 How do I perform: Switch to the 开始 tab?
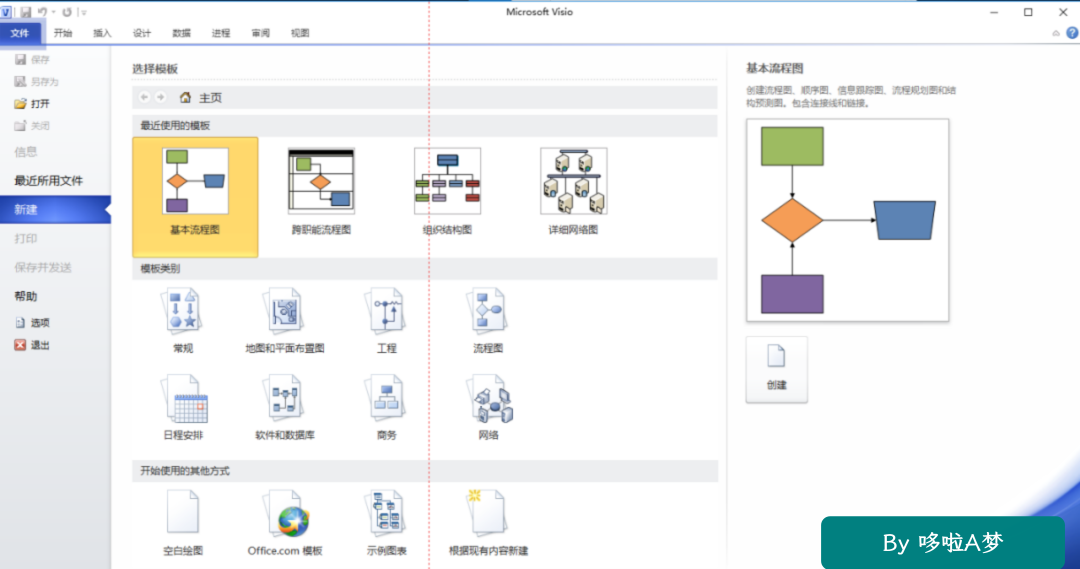pyautogui.click(x=63, y=33)
